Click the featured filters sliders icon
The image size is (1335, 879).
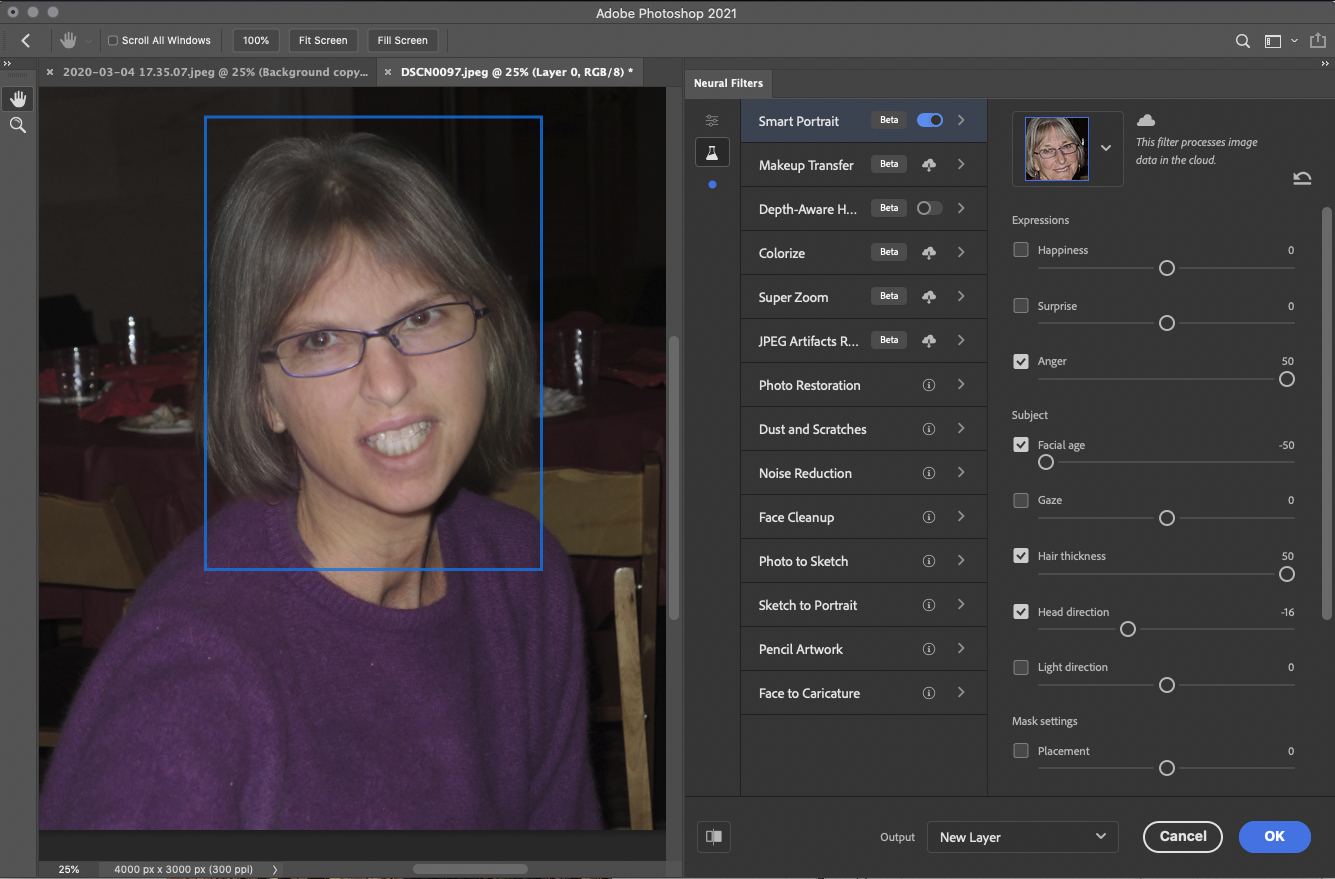click(712, 121)
